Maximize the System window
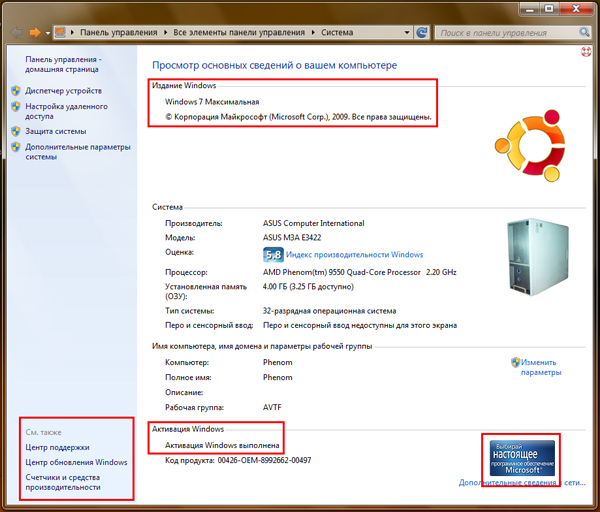Image resolution: width=600 pixels, height=512 pixels. click(x=549, y=9)
